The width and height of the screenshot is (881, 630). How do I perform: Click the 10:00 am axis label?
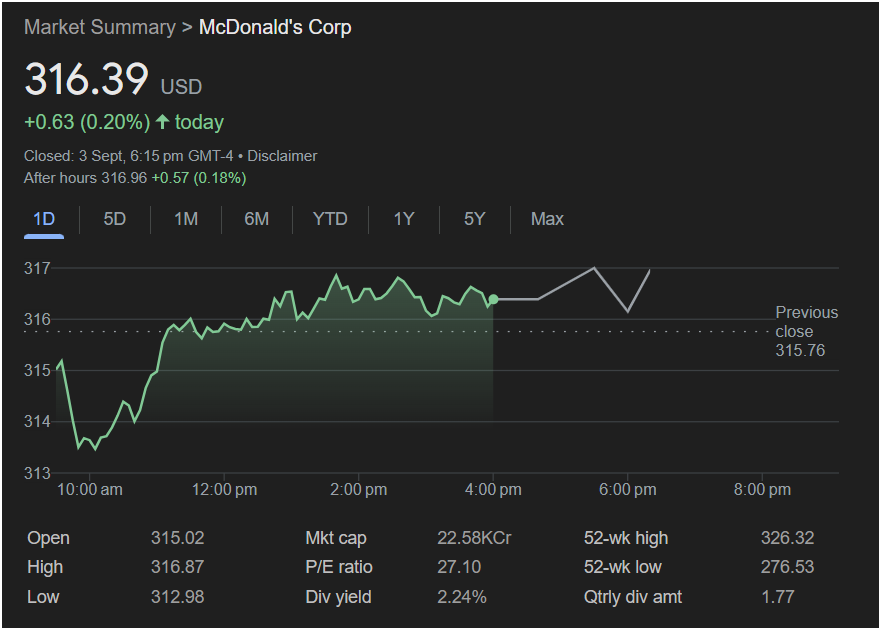tap(90, 490)
